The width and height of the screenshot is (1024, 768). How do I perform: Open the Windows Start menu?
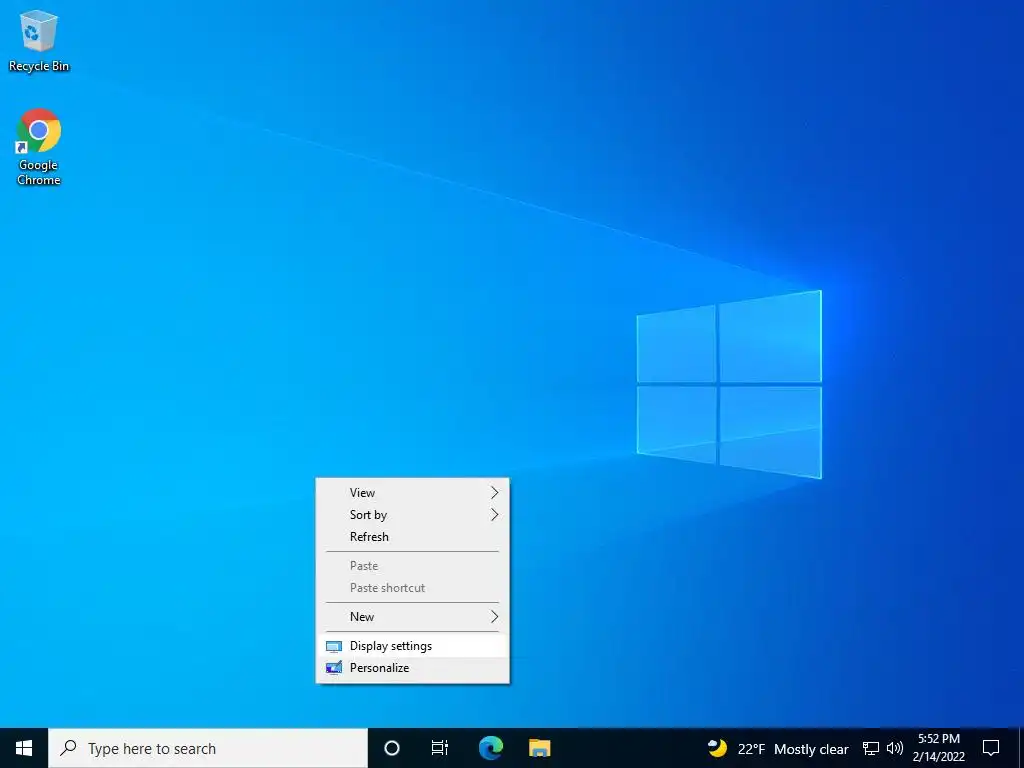click(x=24, y=748)
